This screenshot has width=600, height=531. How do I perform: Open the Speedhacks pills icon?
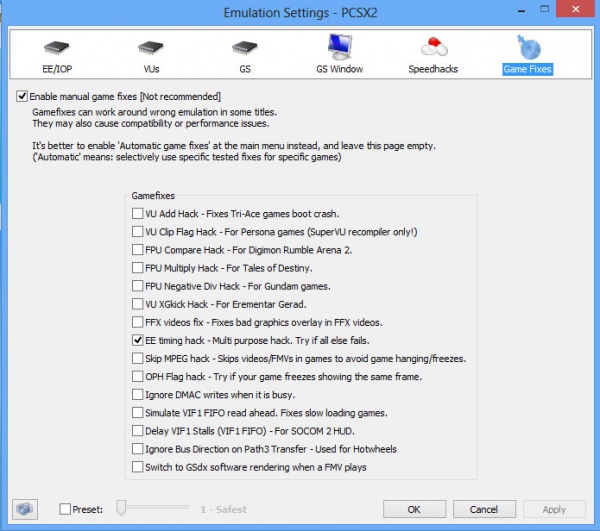434,47
